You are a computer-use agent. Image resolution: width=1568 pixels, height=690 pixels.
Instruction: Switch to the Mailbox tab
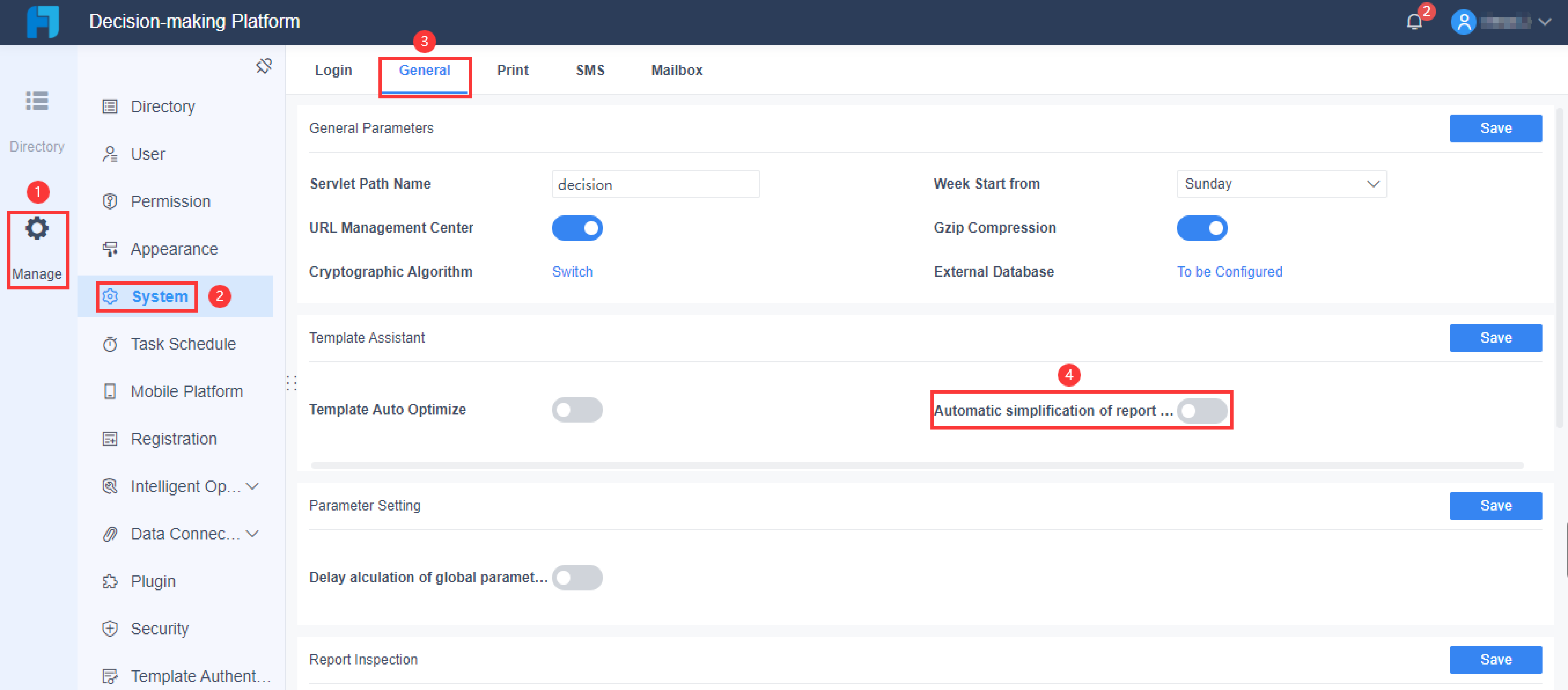click(x=676, y=70)
